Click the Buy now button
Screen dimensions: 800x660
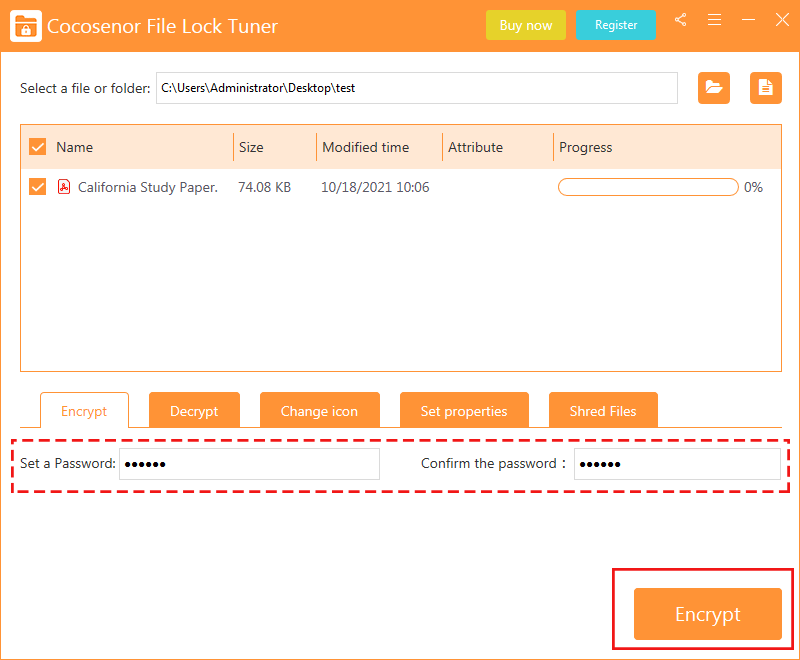pos(526,25)
